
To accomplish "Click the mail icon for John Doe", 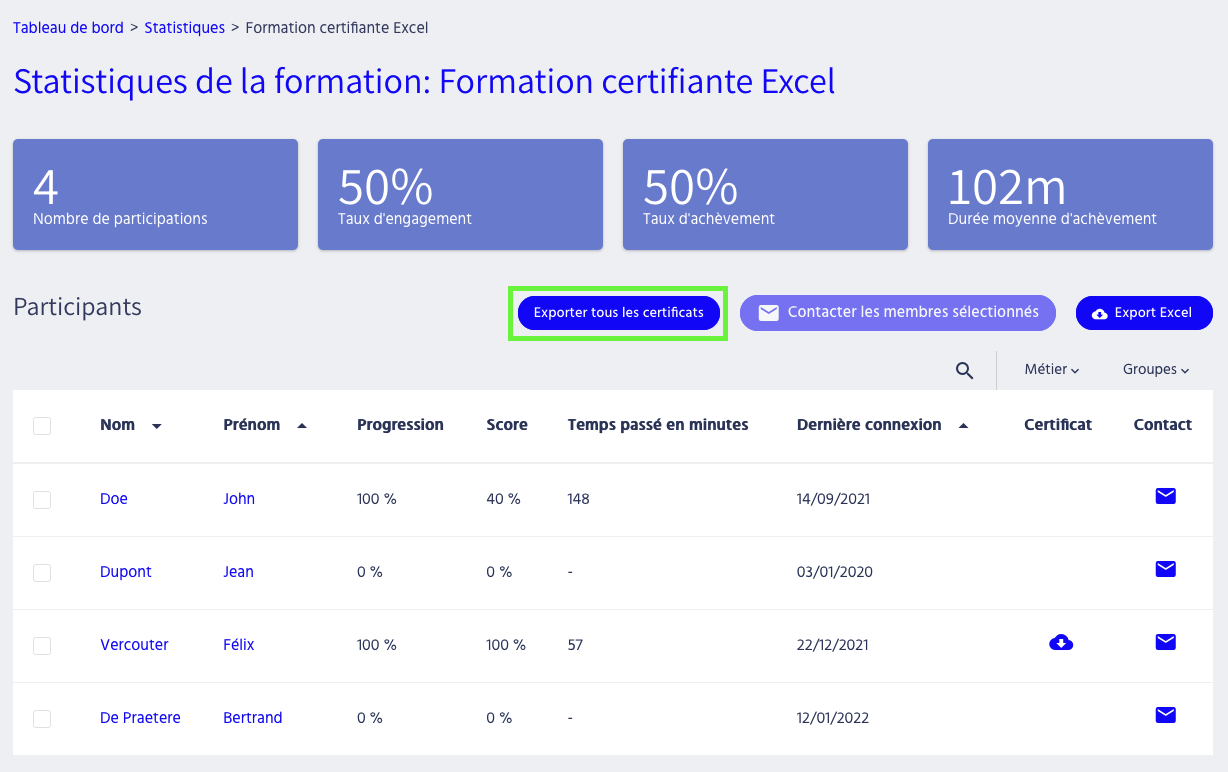I will [x=1165, y=496].
